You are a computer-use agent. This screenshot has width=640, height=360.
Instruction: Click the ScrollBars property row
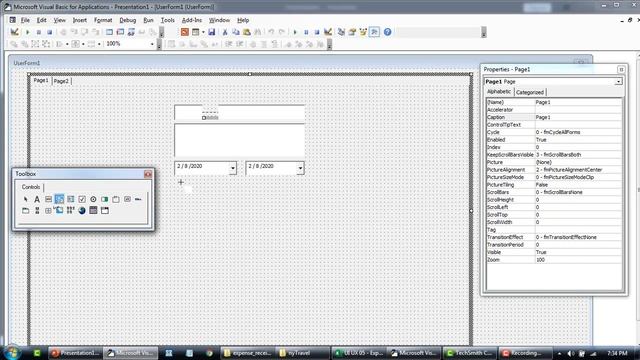click(554, 192)
